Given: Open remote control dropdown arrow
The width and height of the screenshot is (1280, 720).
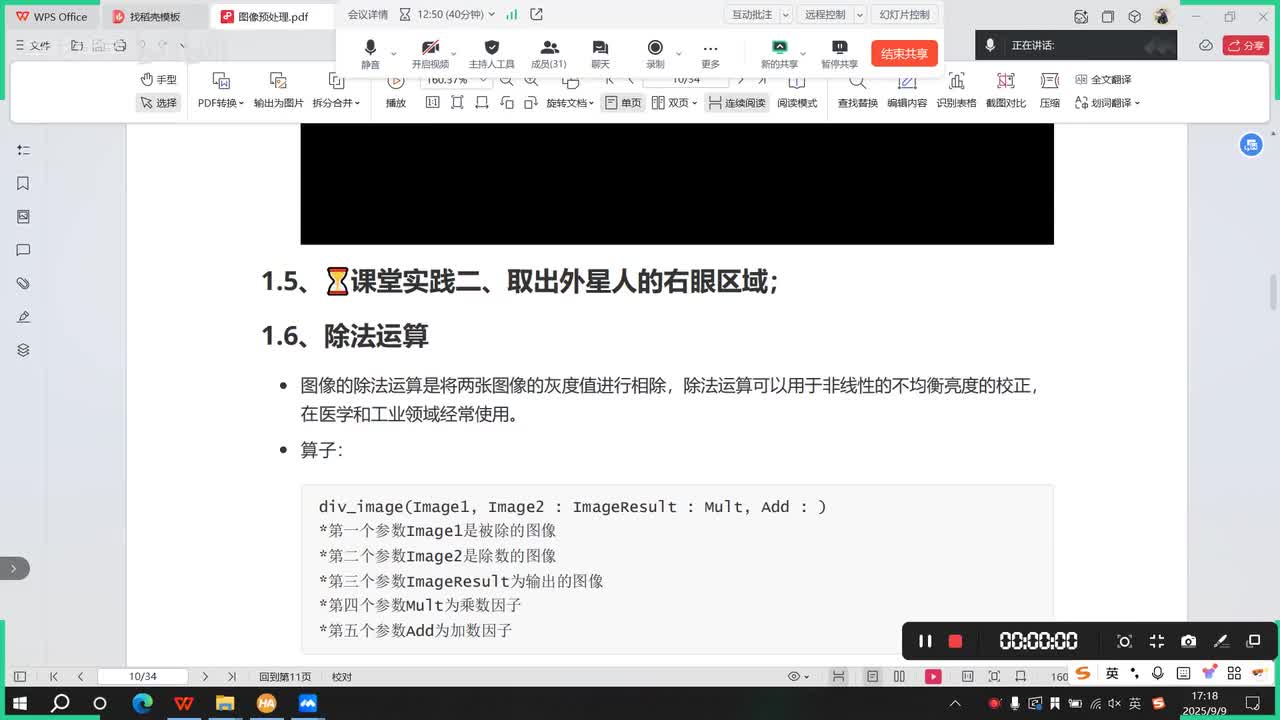Looking at the screenshot, I should coord(859,15).
